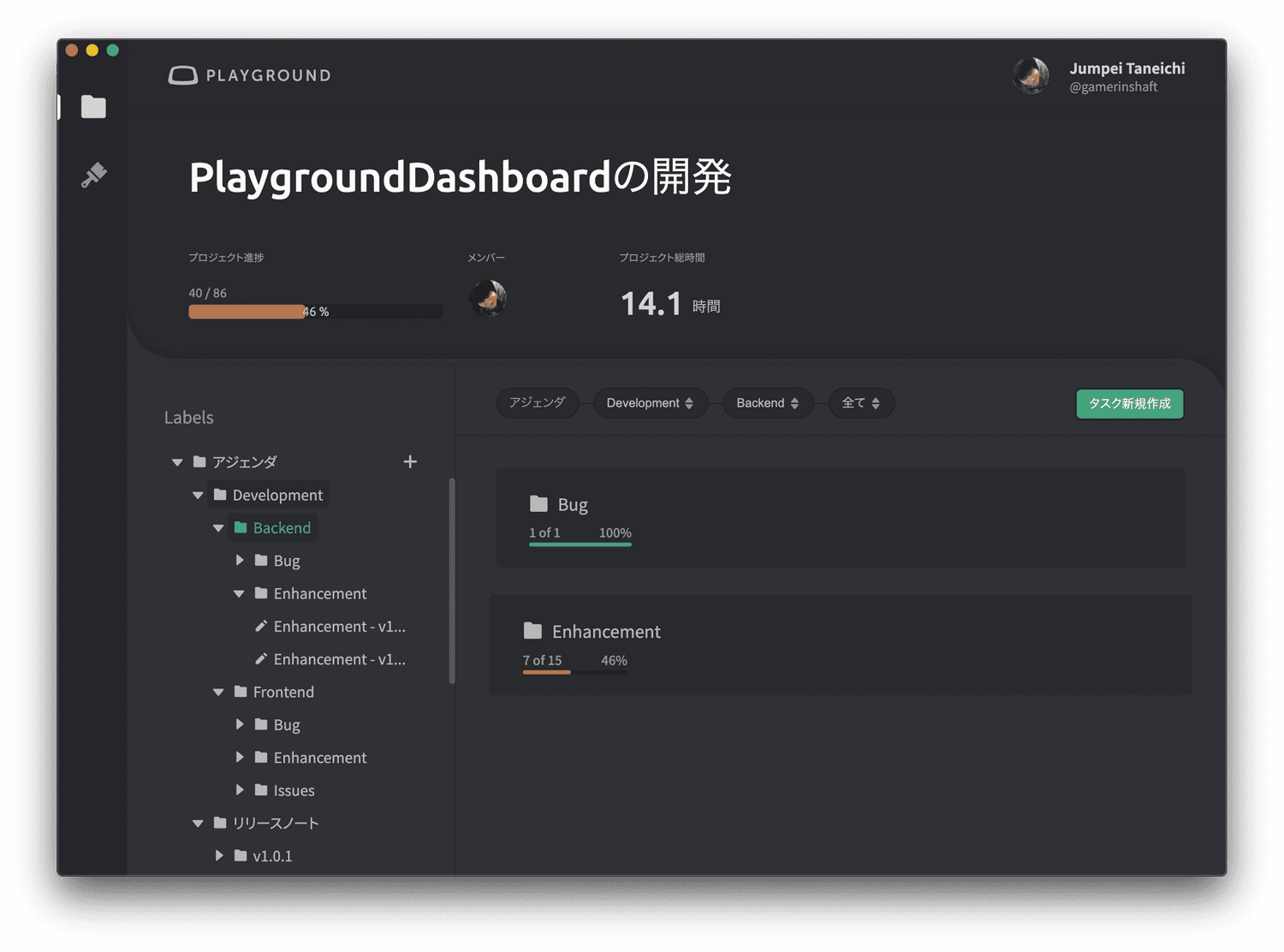Viewport: 1284px width, 952px height.
Task: Expand the Bug folder under Backend
Action: pyautogui.click(x=240, y=560)
